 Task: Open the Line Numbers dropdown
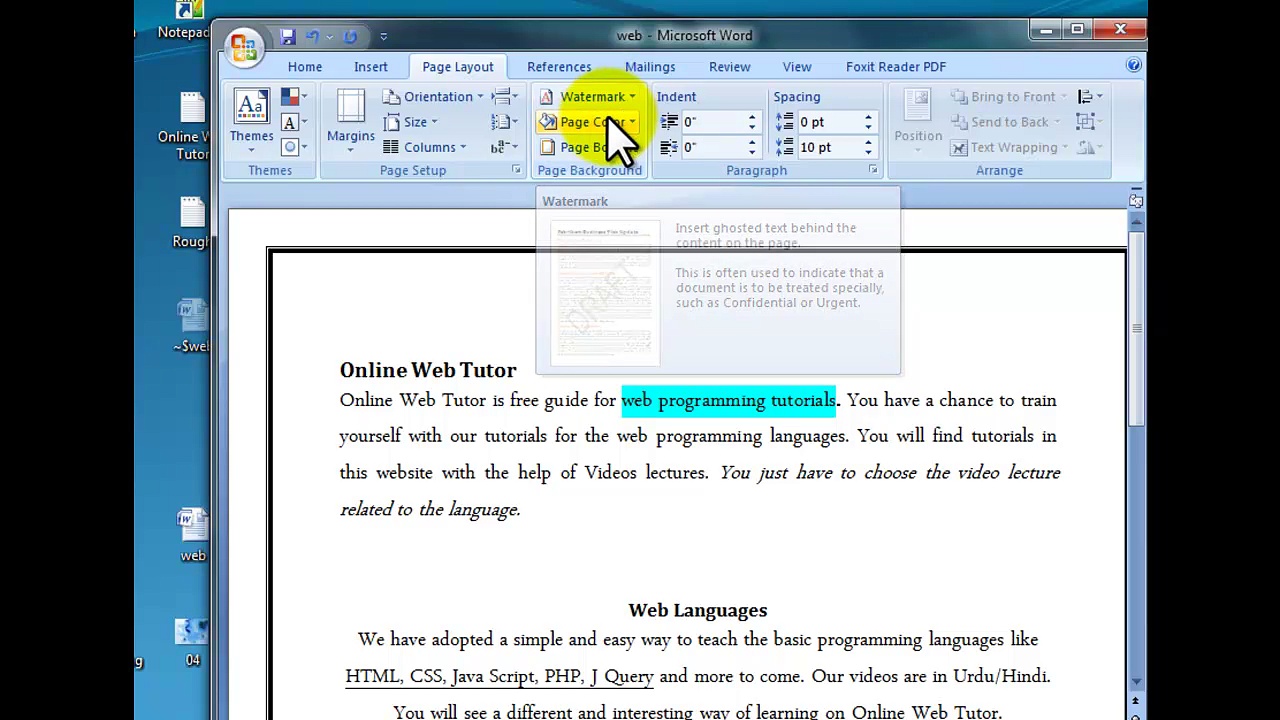coord(505,122)
